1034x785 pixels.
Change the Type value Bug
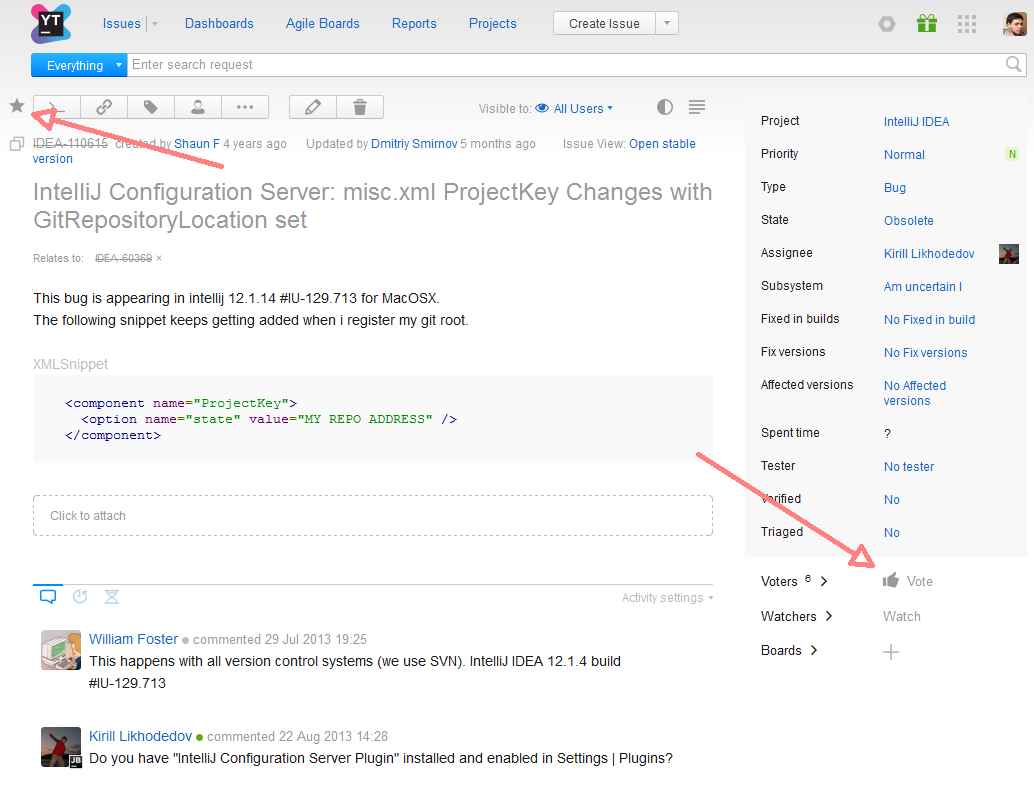coord(895,188)
